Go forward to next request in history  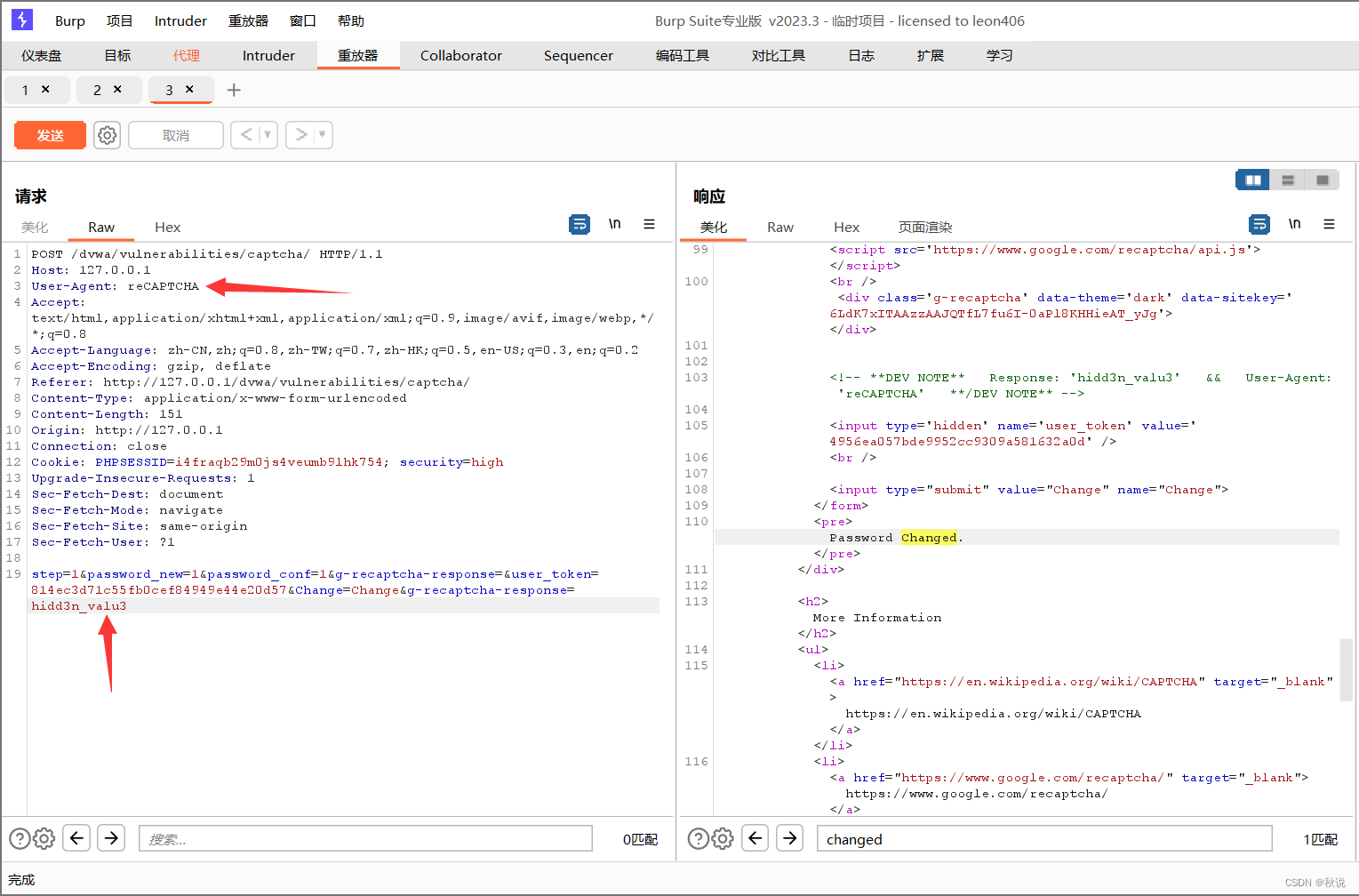click(301, 135)
